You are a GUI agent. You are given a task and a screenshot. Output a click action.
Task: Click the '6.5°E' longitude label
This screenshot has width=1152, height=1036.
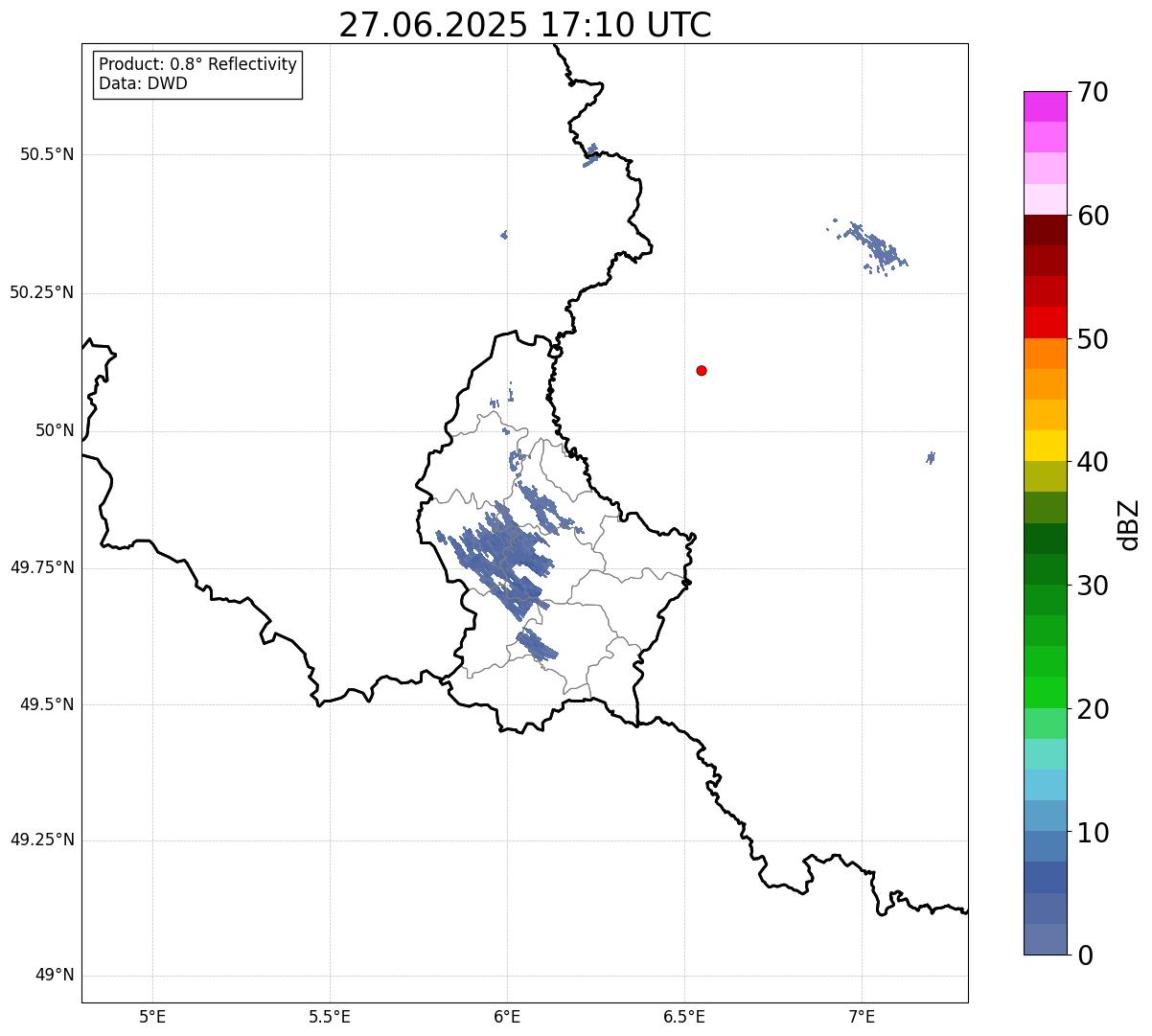tap(684, 1016)
